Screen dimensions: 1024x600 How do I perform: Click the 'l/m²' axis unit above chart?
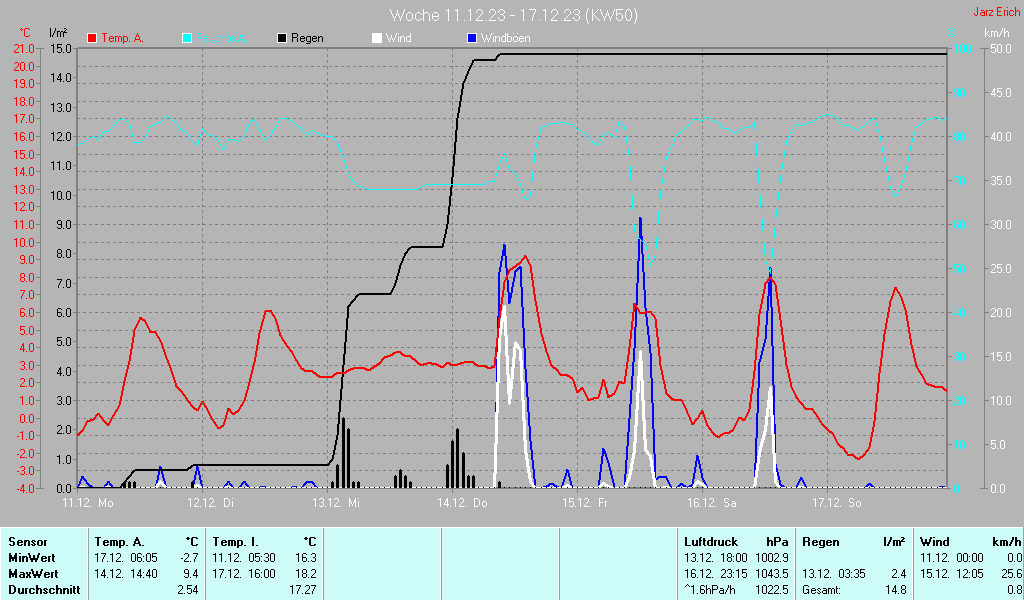tap(58, 32)
